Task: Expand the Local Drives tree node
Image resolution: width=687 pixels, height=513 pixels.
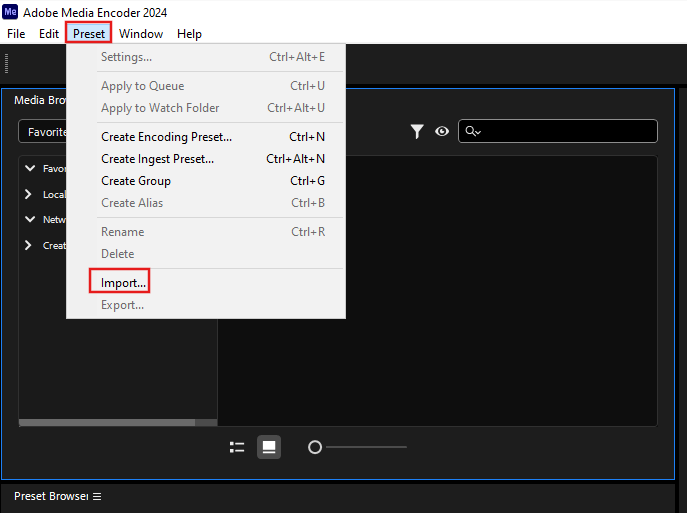Action: tap(29, 194)
